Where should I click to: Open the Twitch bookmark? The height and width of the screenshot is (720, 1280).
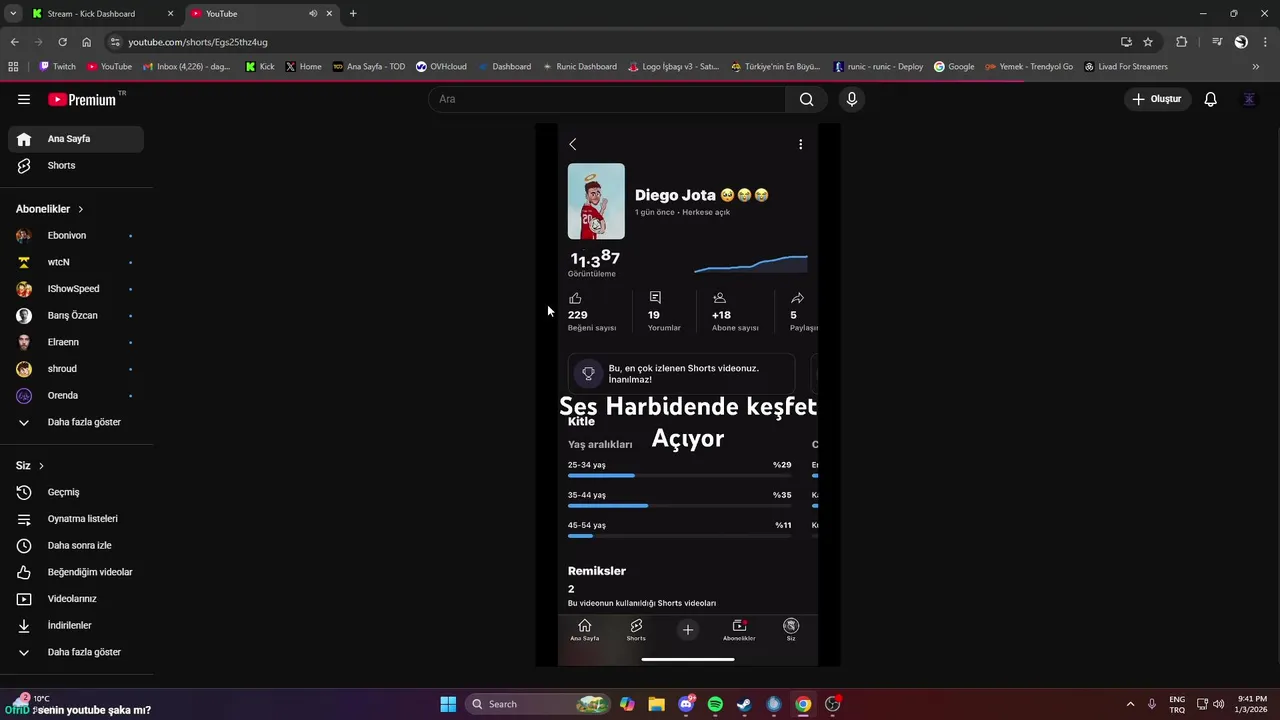[x=57, y=67]
